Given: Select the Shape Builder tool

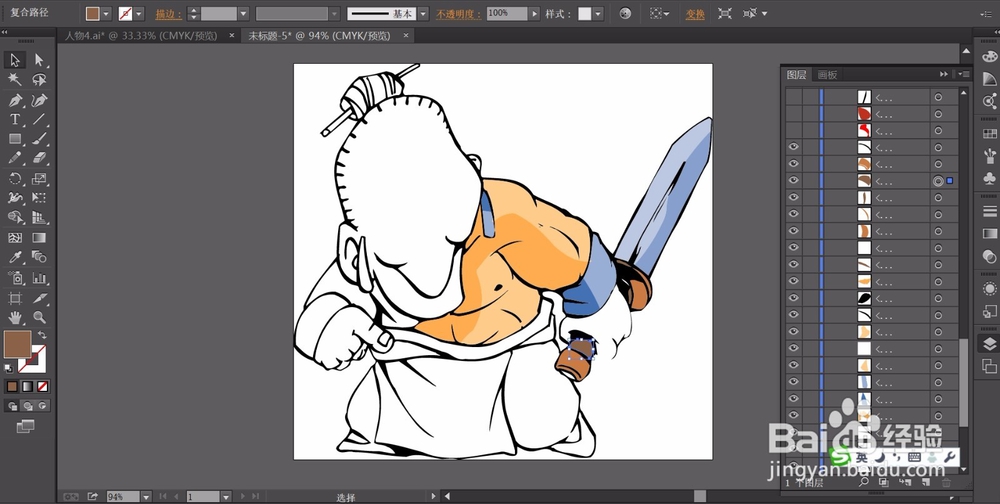Looking at the screenshot, I should point(15,218).
